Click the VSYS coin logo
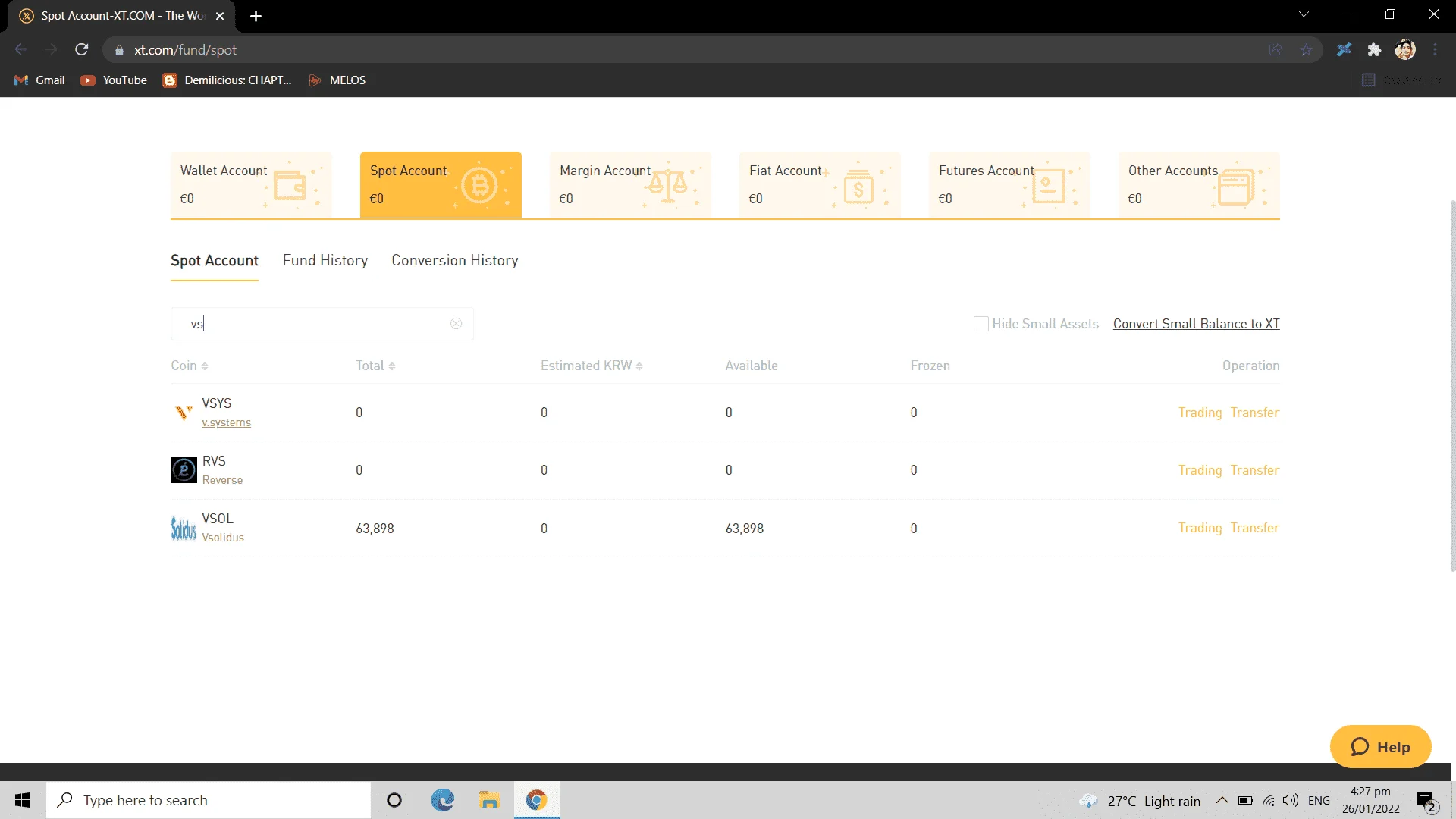 click(x=184, y=413)
